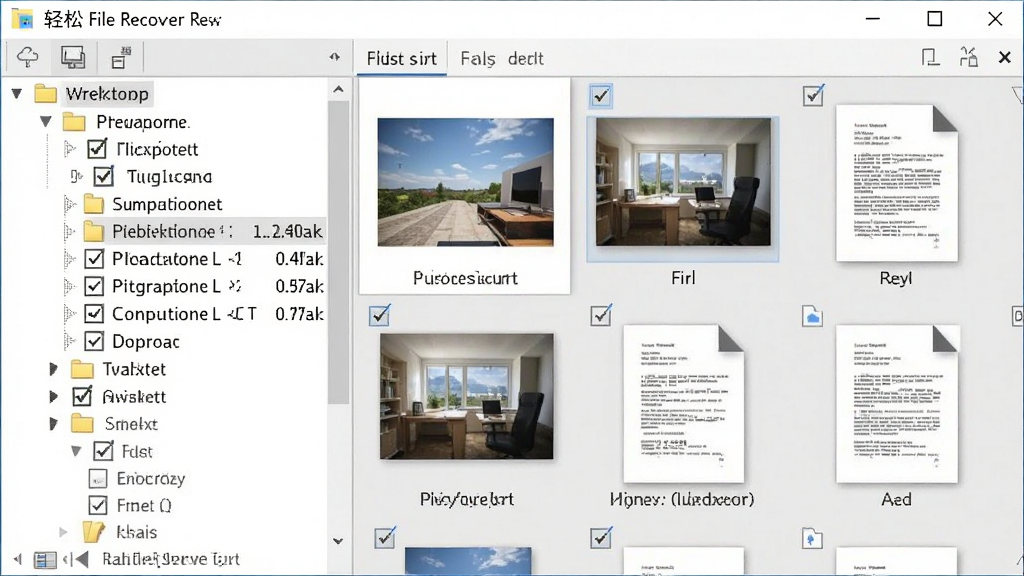Viewport: 1024px width, 576px height.
Task: Collapse the Preuaporne folder
Action: (46, 121)
